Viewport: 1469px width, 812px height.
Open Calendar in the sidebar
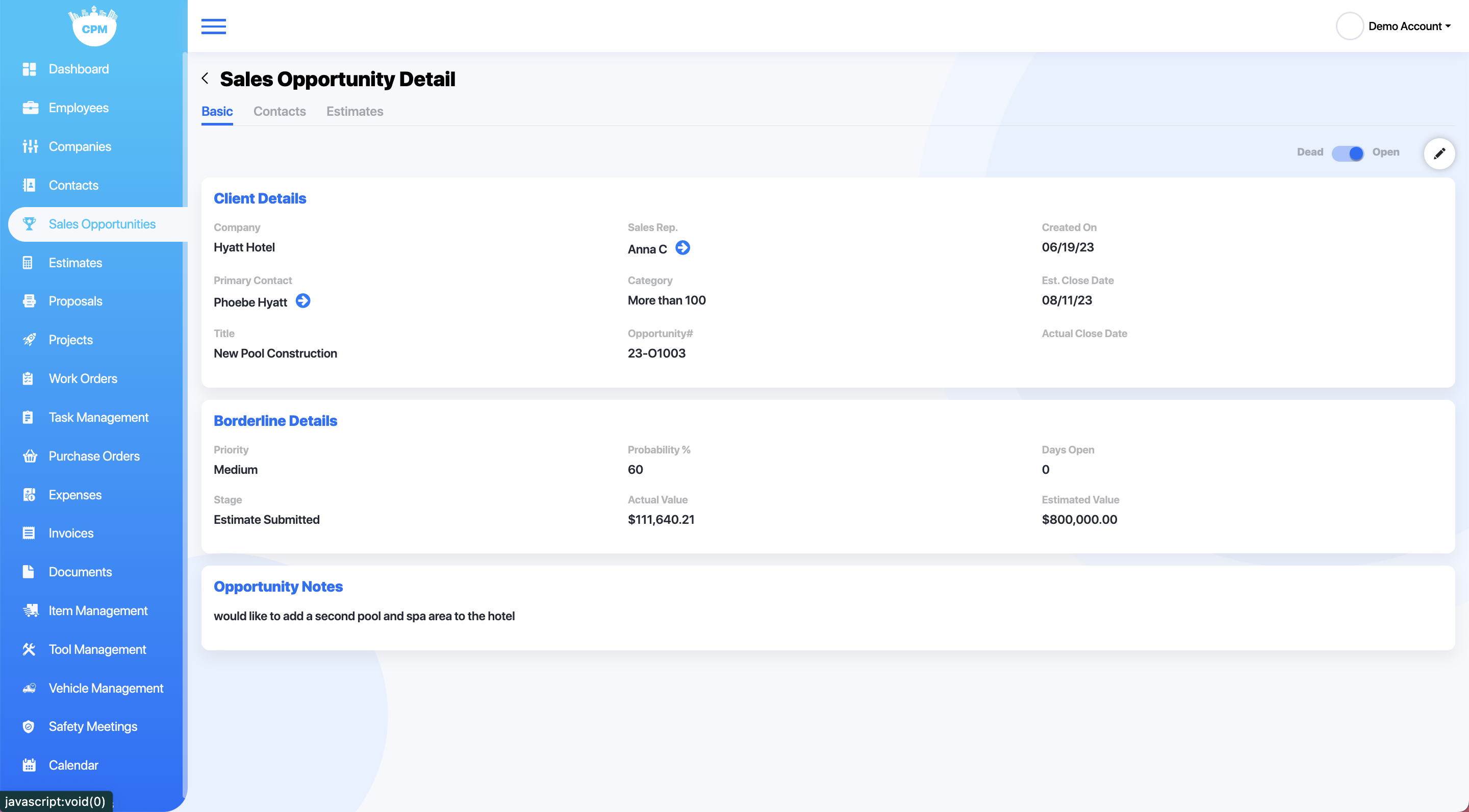point(73,765)
